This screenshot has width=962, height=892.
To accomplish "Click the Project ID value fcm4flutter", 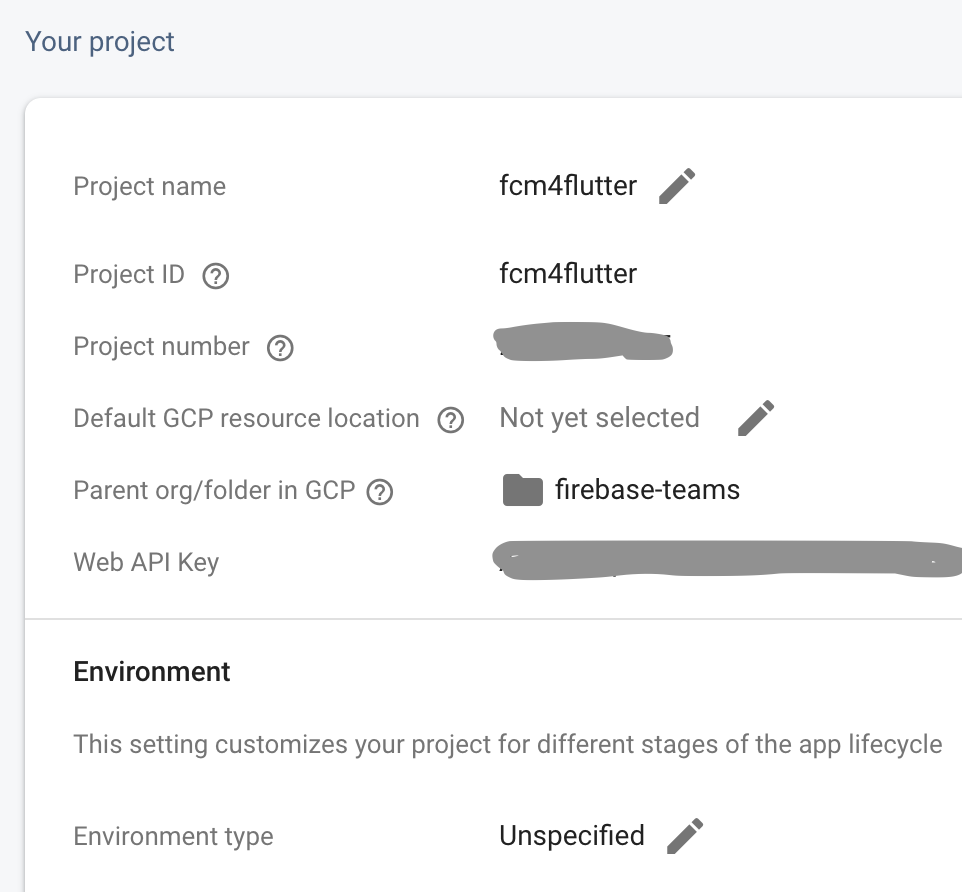I will point(568,273).
